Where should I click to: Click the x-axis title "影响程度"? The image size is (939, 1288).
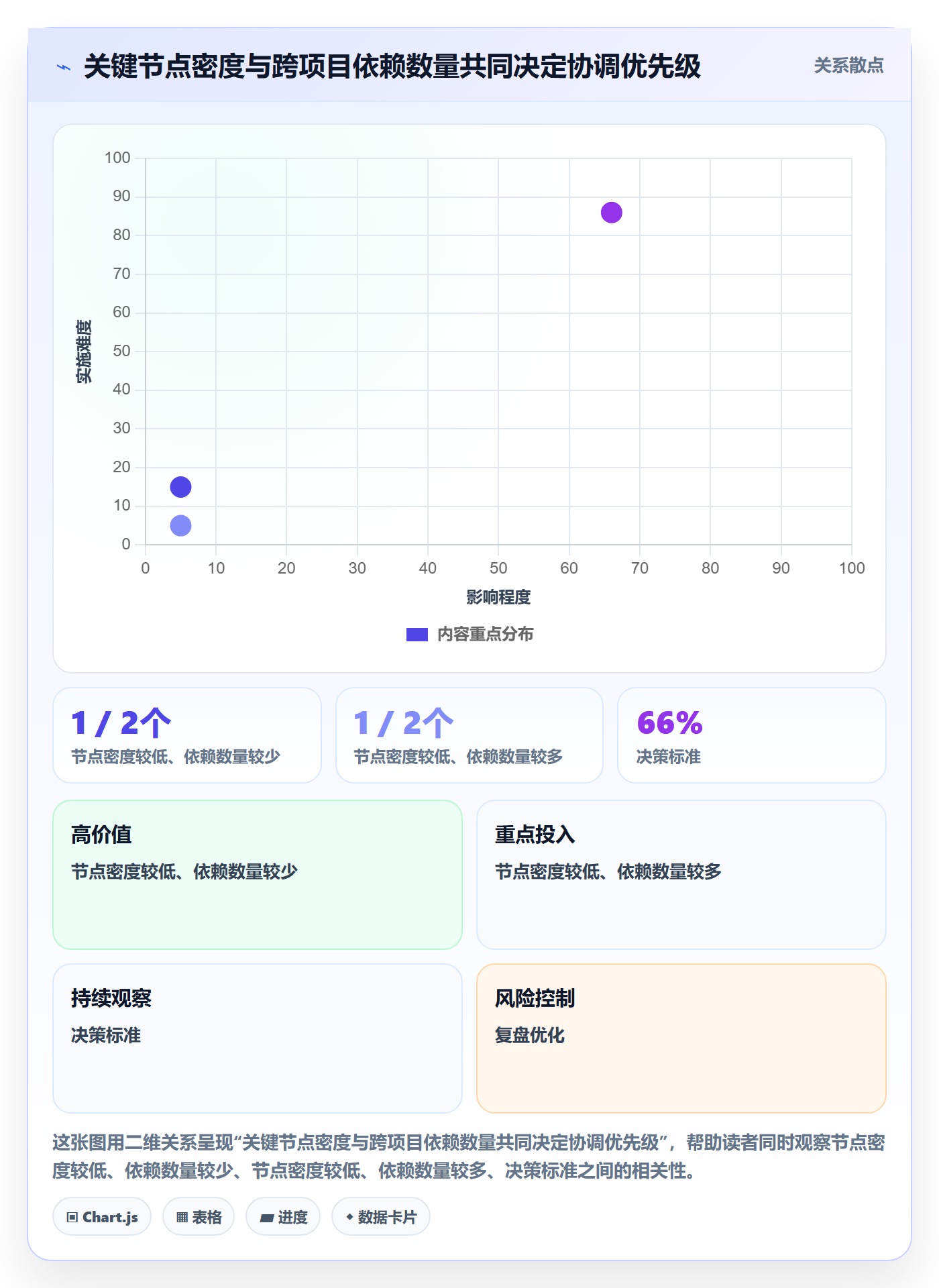click(x=498, y=597)
